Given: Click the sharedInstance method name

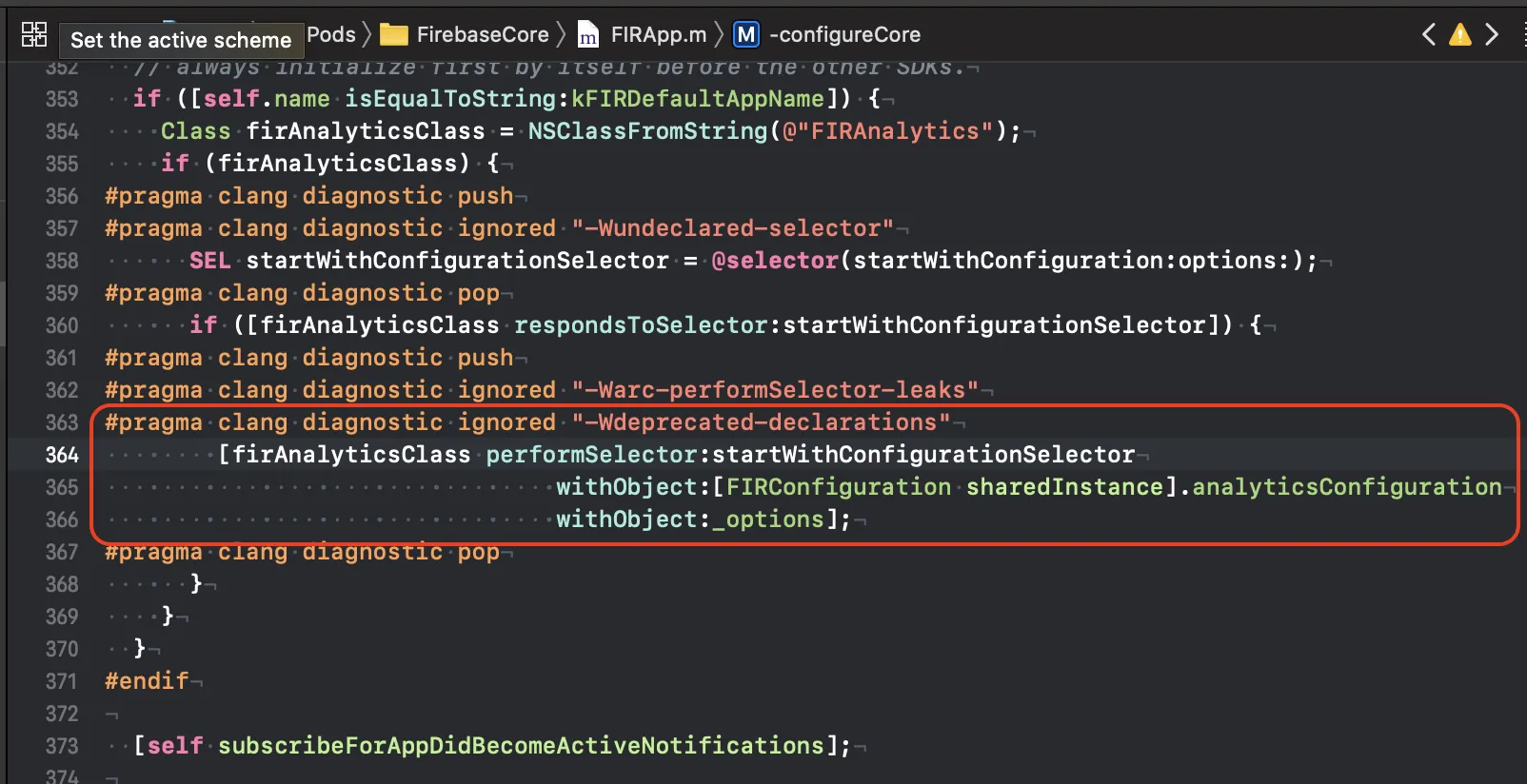Looking at the screenshot, I should click(x=1064, y=487).
